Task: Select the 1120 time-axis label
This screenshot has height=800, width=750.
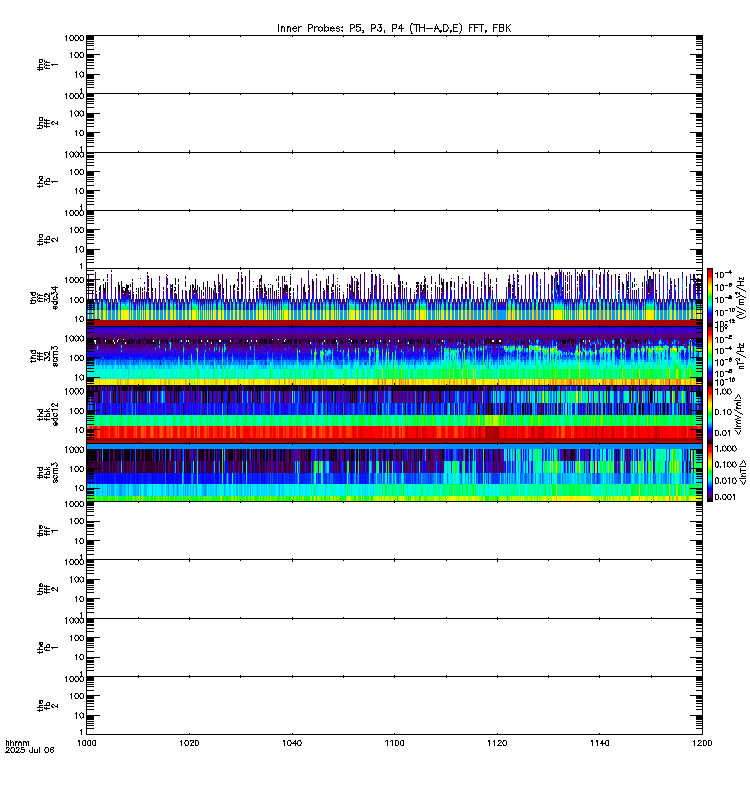Action: tap(497, 743)
